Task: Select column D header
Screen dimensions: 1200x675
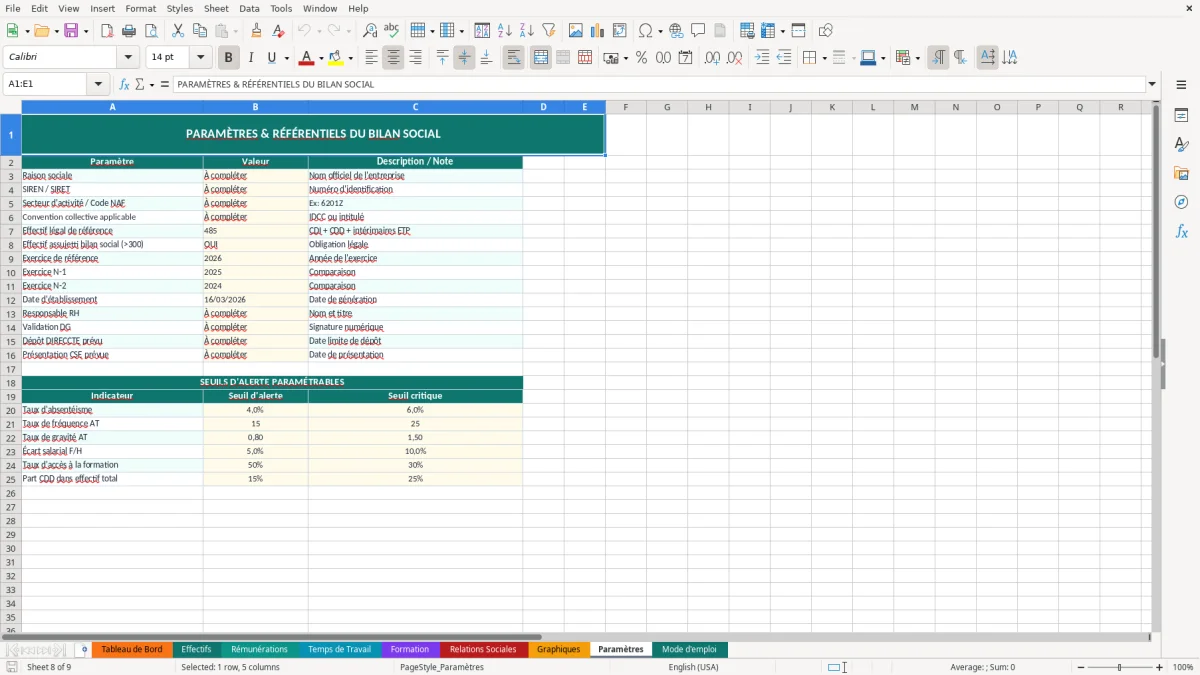Action: [543, 107]
